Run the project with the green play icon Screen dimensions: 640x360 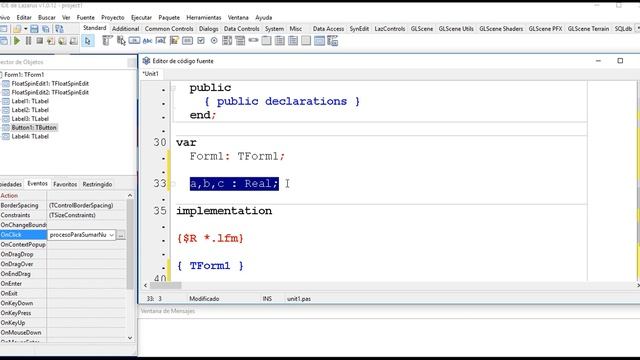click(17, 41)
